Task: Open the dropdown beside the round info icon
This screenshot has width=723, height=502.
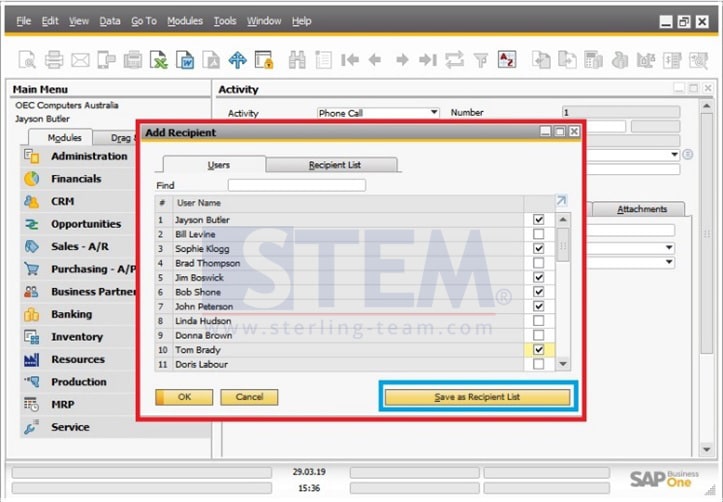Action: [x=675, y=154]
